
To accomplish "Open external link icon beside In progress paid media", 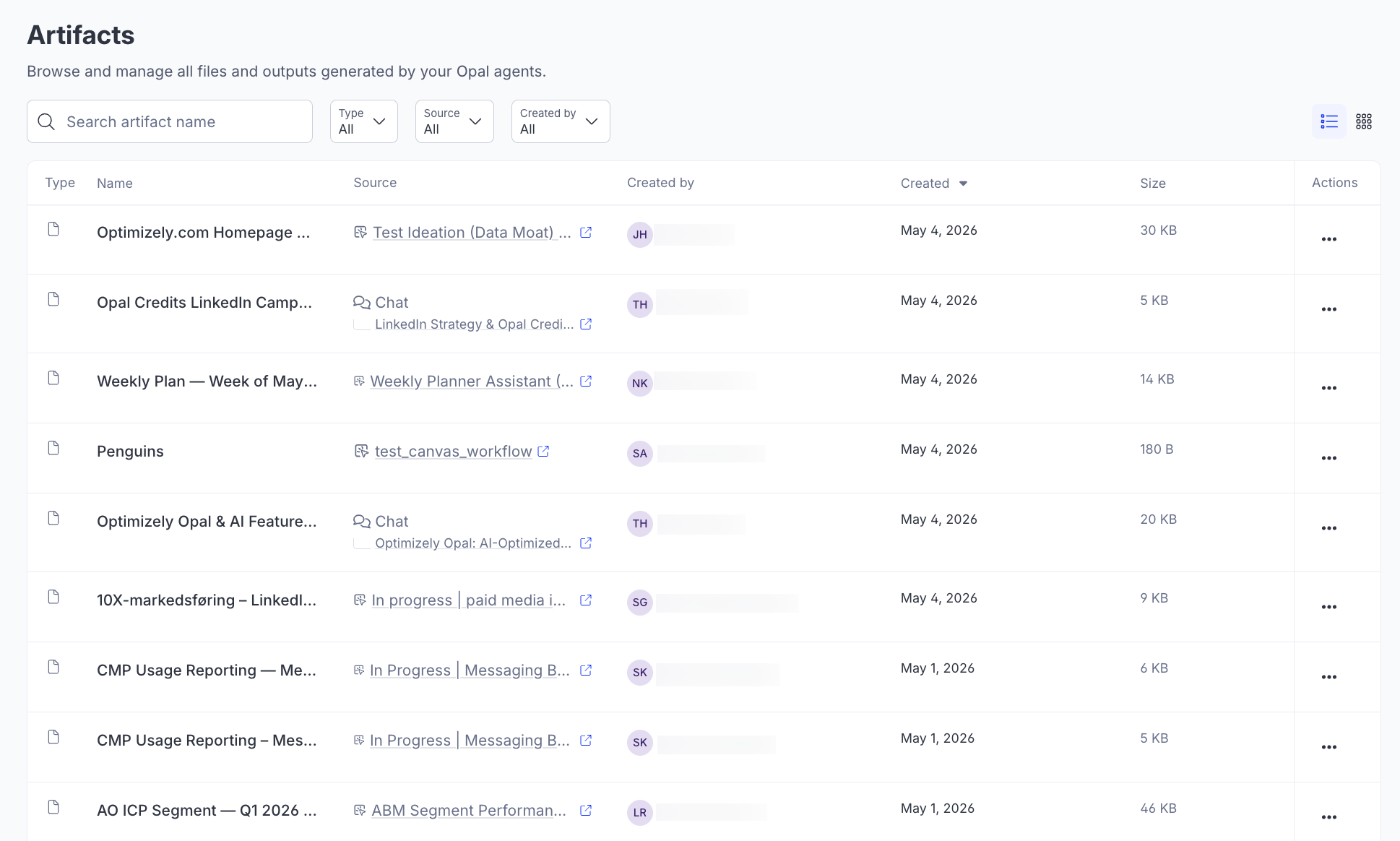I will click(x=586, y=600).
